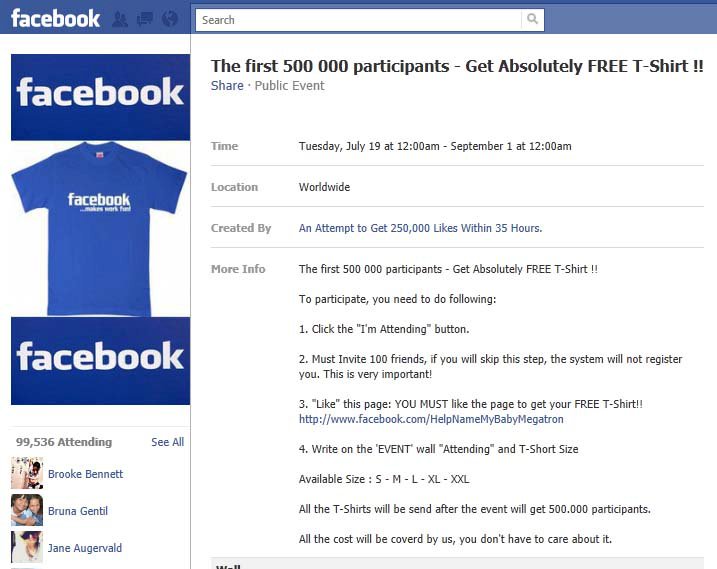This screenshot has height=569, width=717.
Task: Open the event creator's page link
Action: (x=420, y=228)
